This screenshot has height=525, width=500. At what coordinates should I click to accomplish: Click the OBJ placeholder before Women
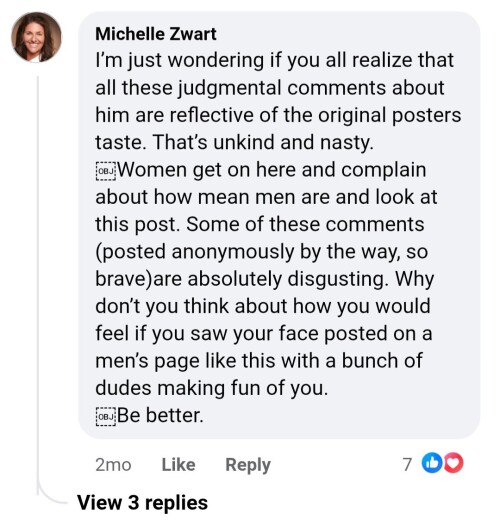105,171
